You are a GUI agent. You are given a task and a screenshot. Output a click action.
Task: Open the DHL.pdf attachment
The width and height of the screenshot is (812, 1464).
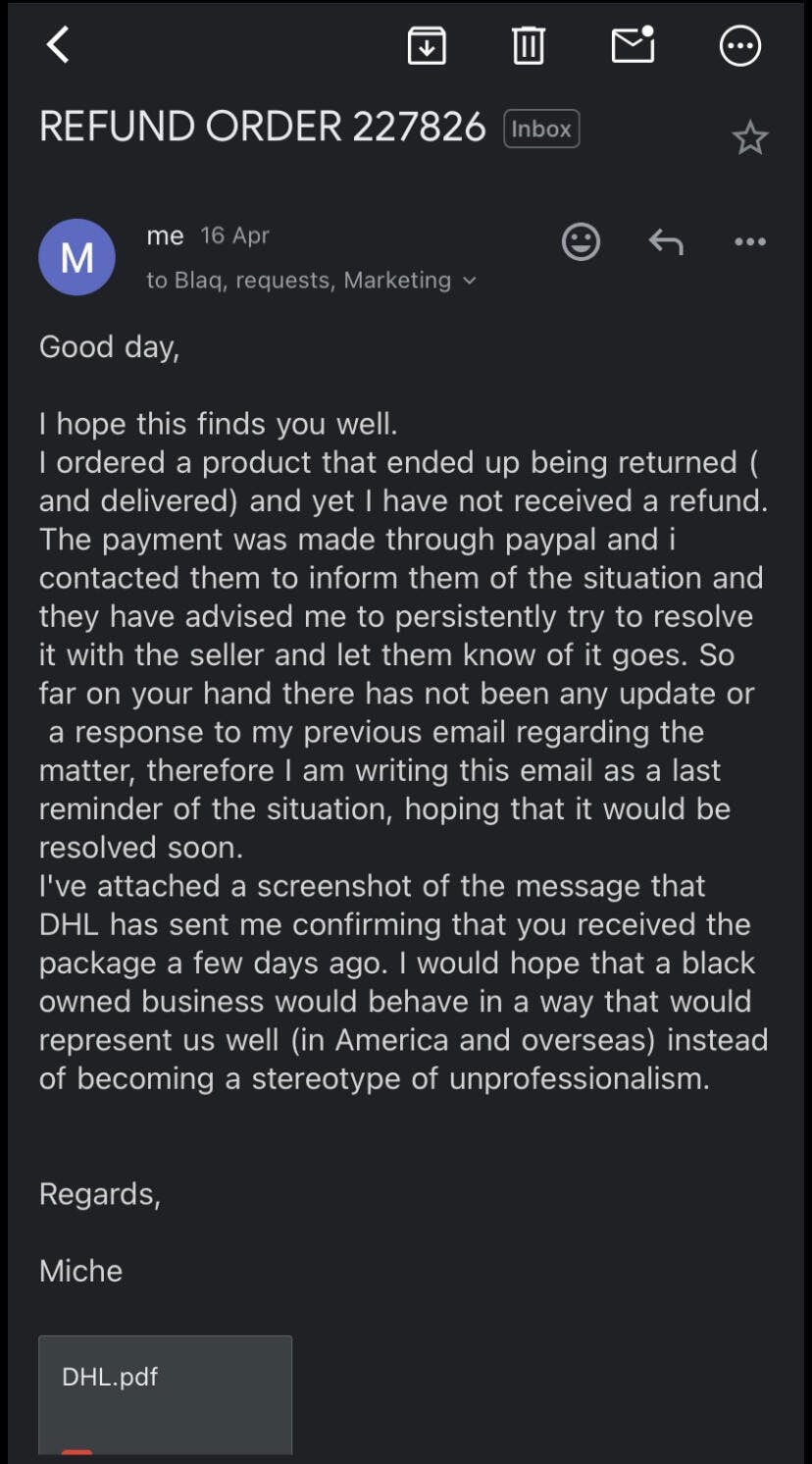(165, 1393)
